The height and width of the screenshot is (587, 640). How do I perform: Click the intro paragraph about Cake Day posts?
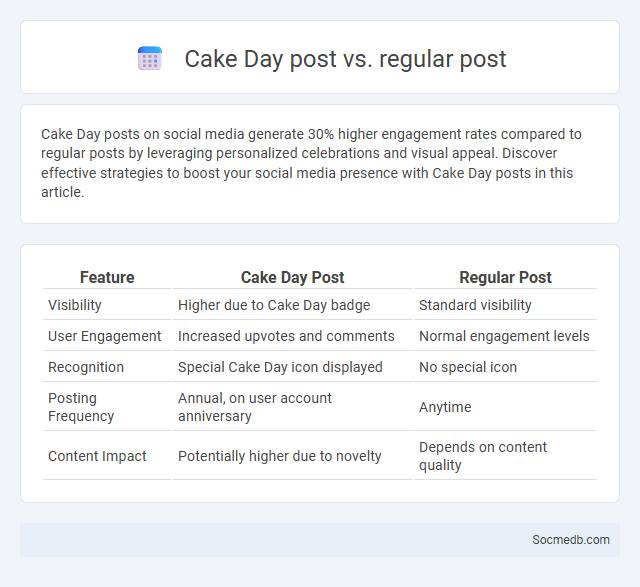(x=311, y=163)
